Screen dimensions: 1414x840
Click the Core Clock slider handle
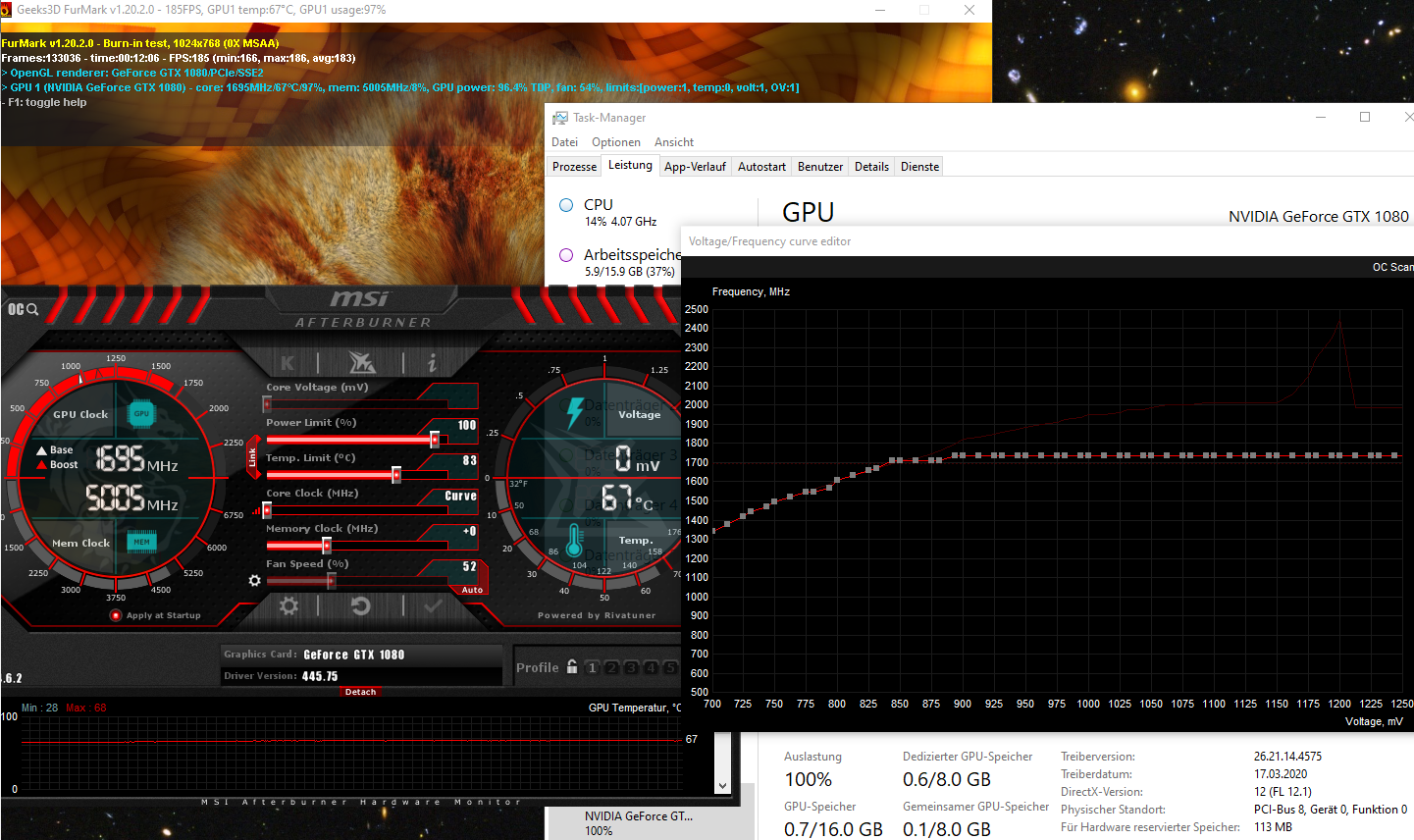(267, 510)
